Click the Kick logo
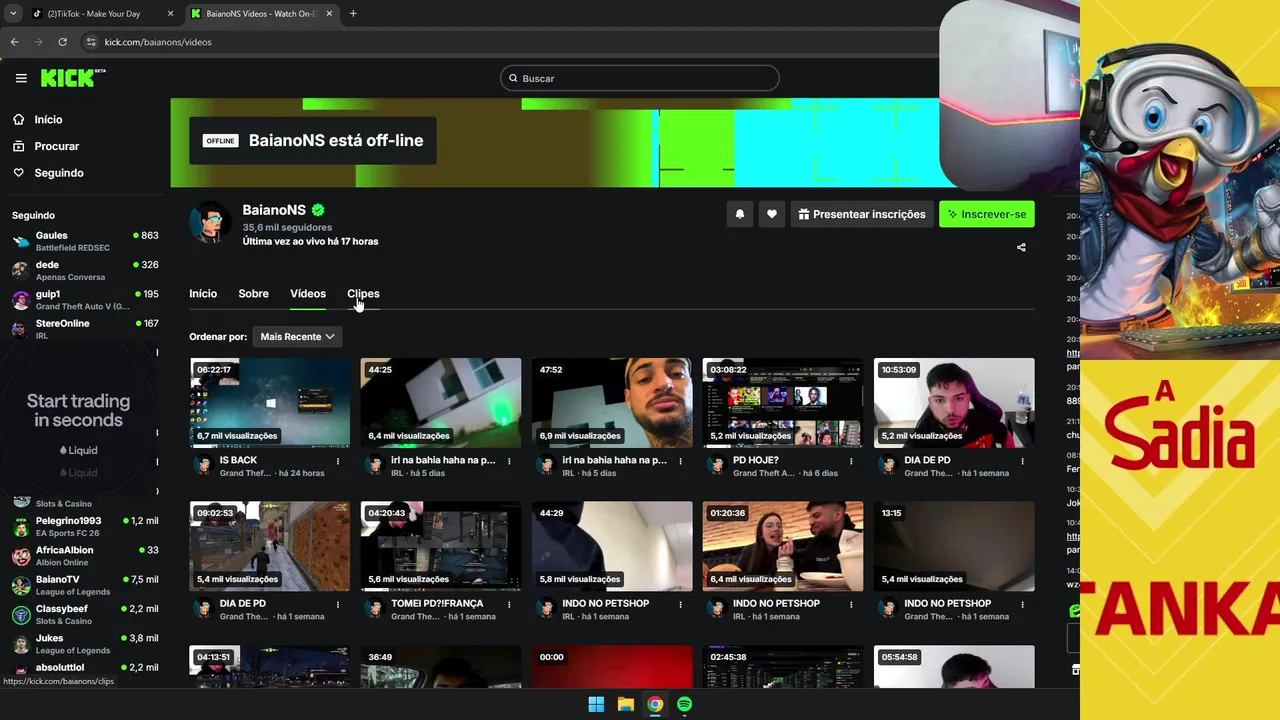 72,78
